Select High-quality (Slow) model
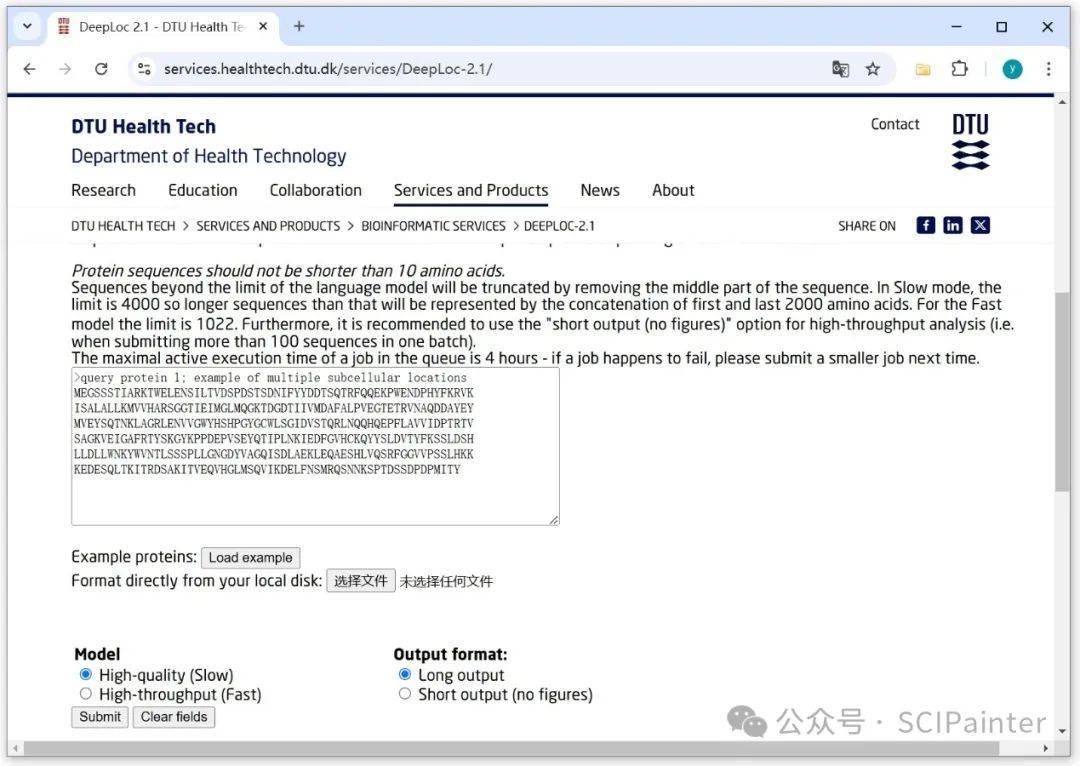1080x766 pixels. [86, 675]
